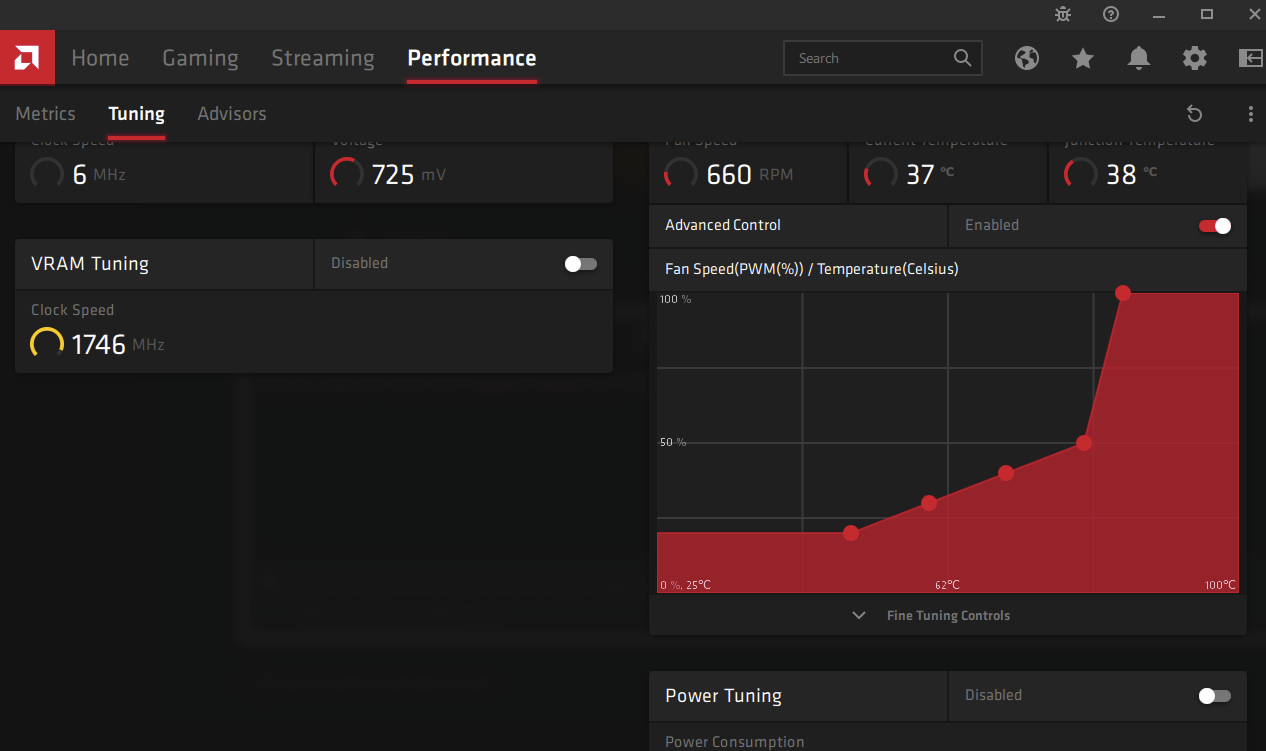Viewport: 1266px width, 751px height.
Task: Go to the Gaming tab
Action: (x=200, y=58)
